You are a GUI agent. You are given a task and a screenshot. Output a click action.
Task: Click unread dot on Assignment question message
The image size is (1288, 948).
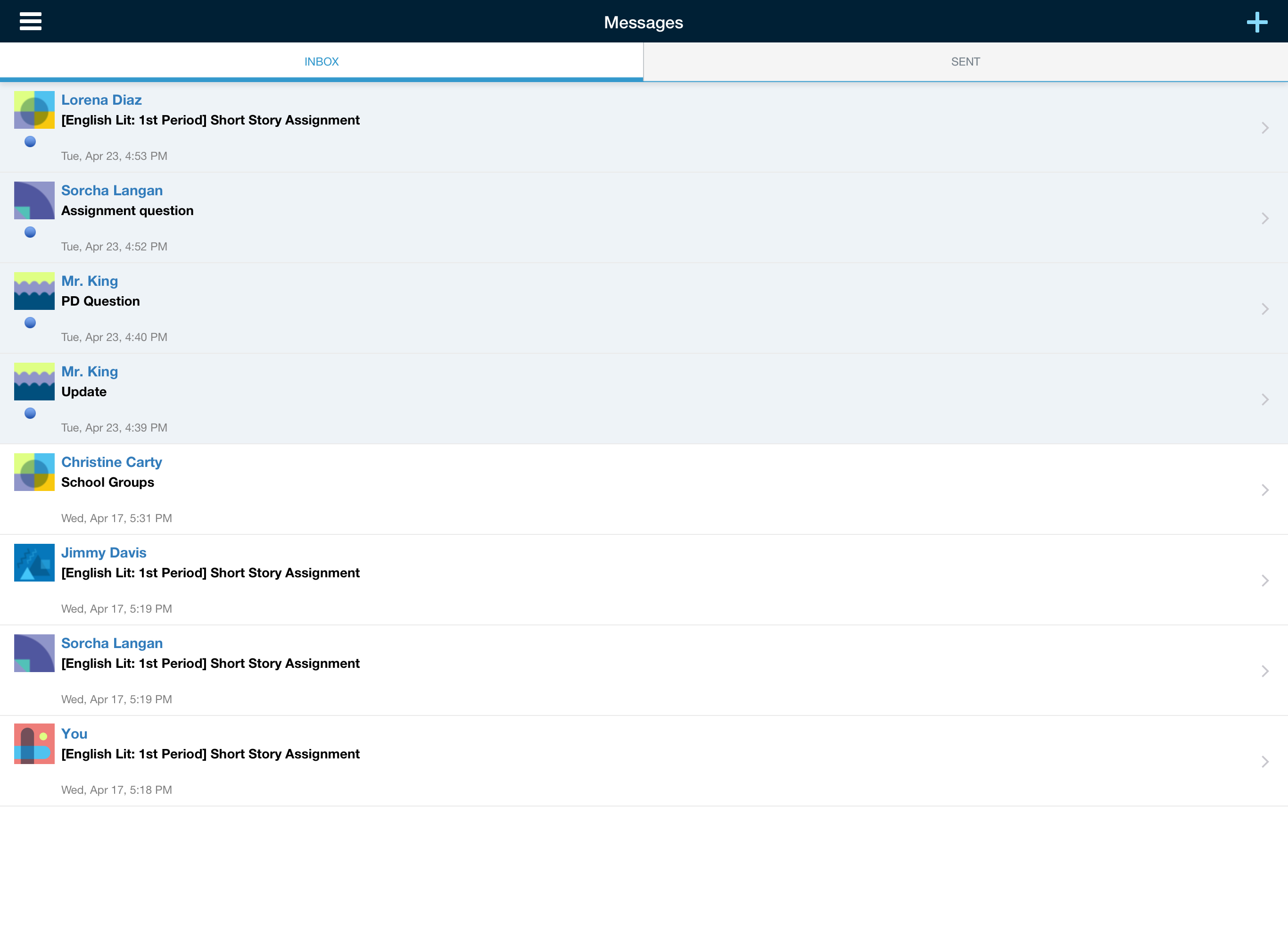30,233
